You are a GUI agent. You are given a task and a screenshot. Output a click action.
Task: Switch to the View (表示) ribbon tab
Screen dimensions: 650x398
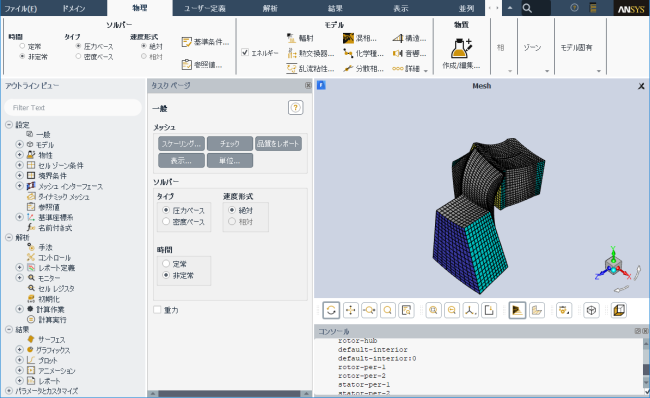coord(400,8)
